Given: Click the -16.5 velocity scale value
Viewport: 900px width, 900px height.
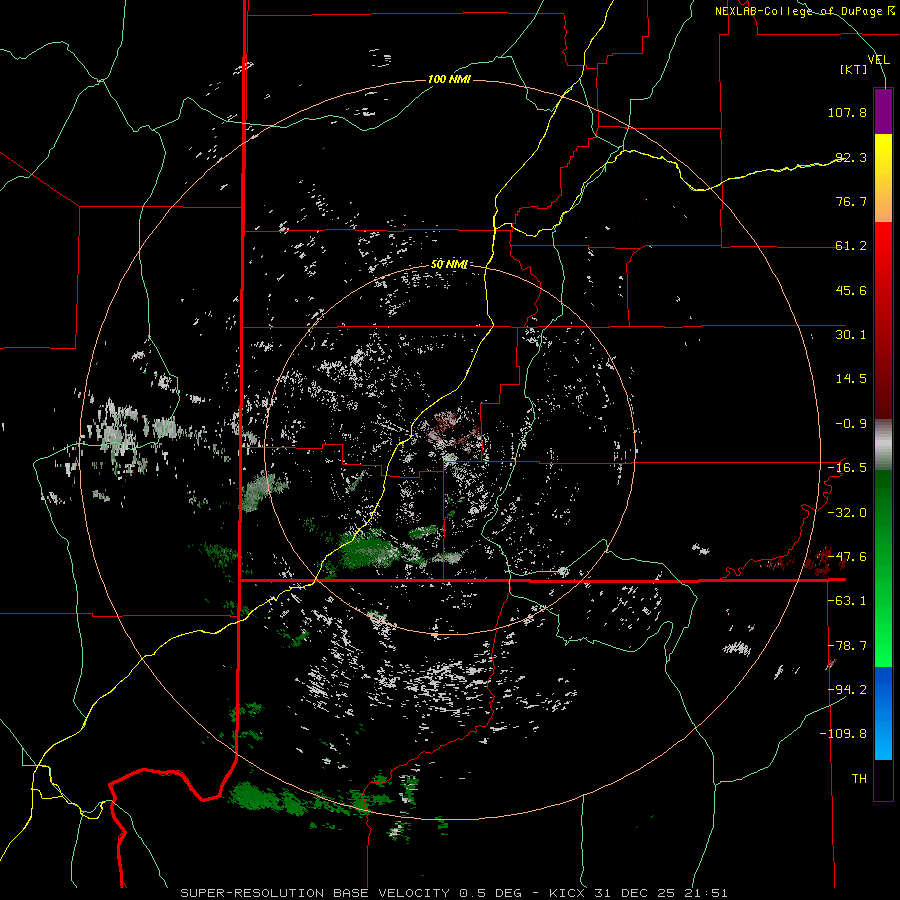Looking at the screenshot, I should pos(847,468).
